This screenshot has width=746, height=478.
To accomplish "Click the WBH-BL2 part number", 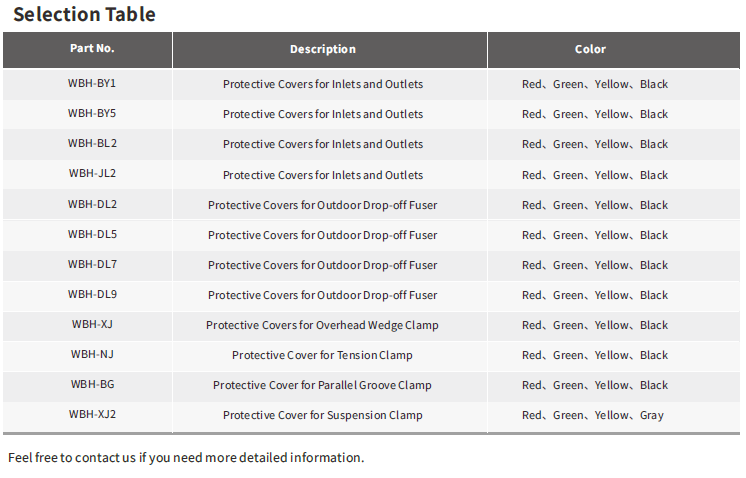I will pyautogui.click(x=92, y=143).
